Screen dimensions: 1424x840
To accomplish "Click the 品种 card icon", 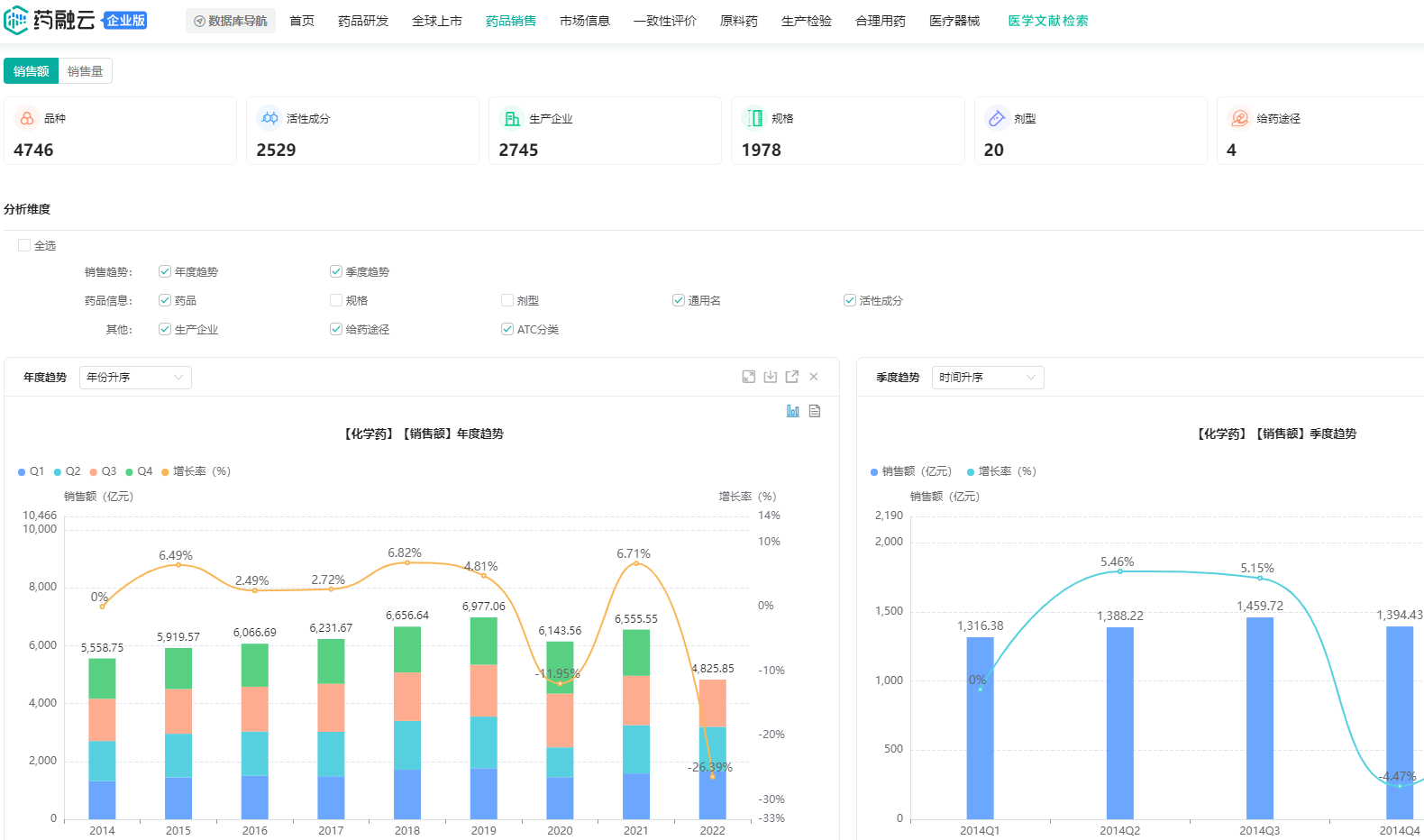I will (27, 118).
